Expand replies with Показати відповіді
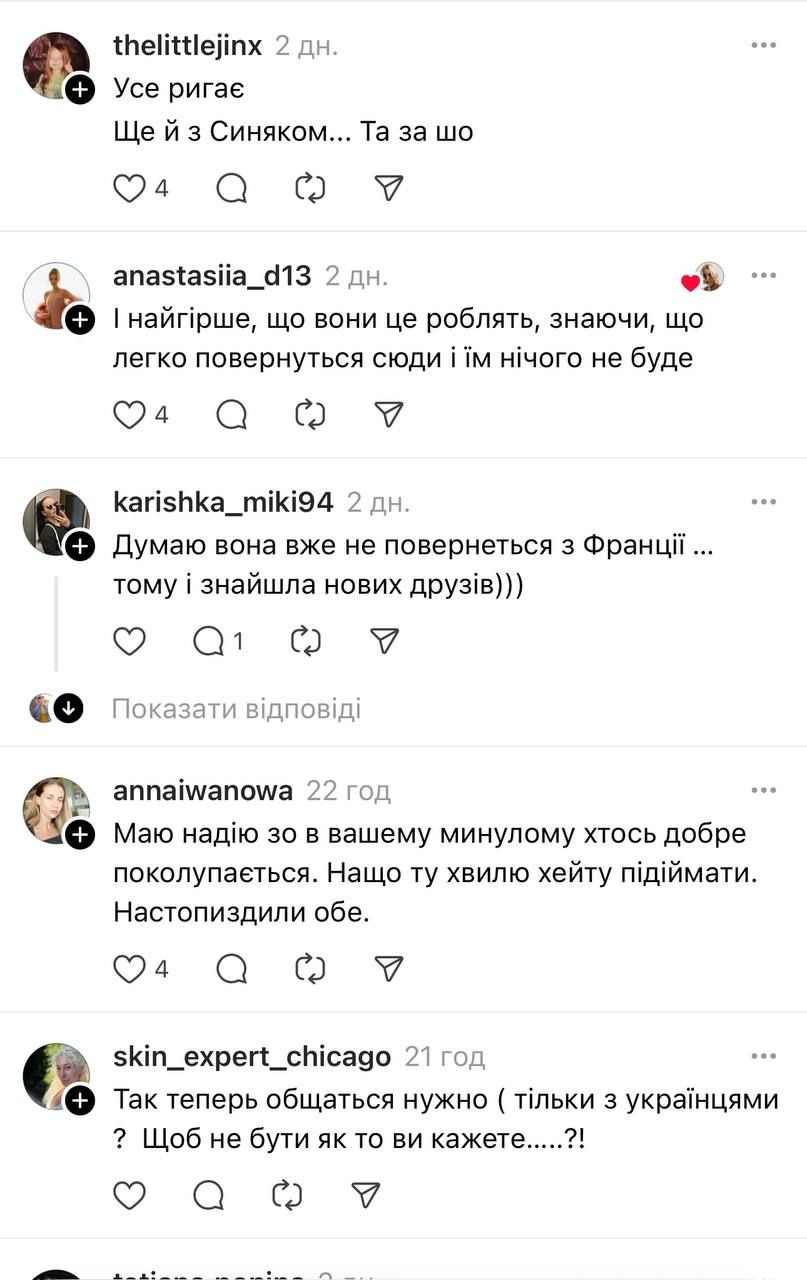 pos(236,709)
